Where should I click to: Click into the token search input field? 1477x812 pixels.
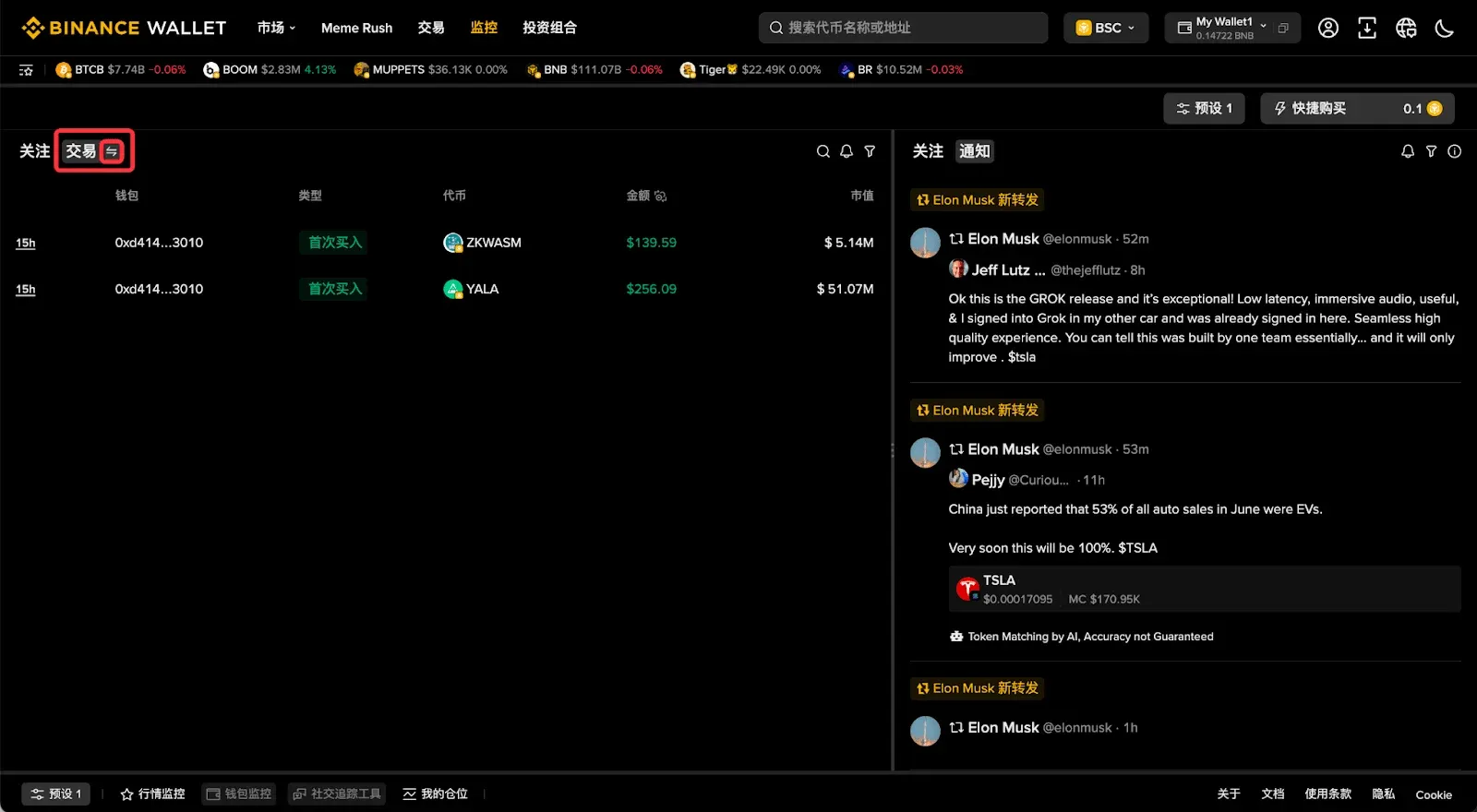coord(903,28)
